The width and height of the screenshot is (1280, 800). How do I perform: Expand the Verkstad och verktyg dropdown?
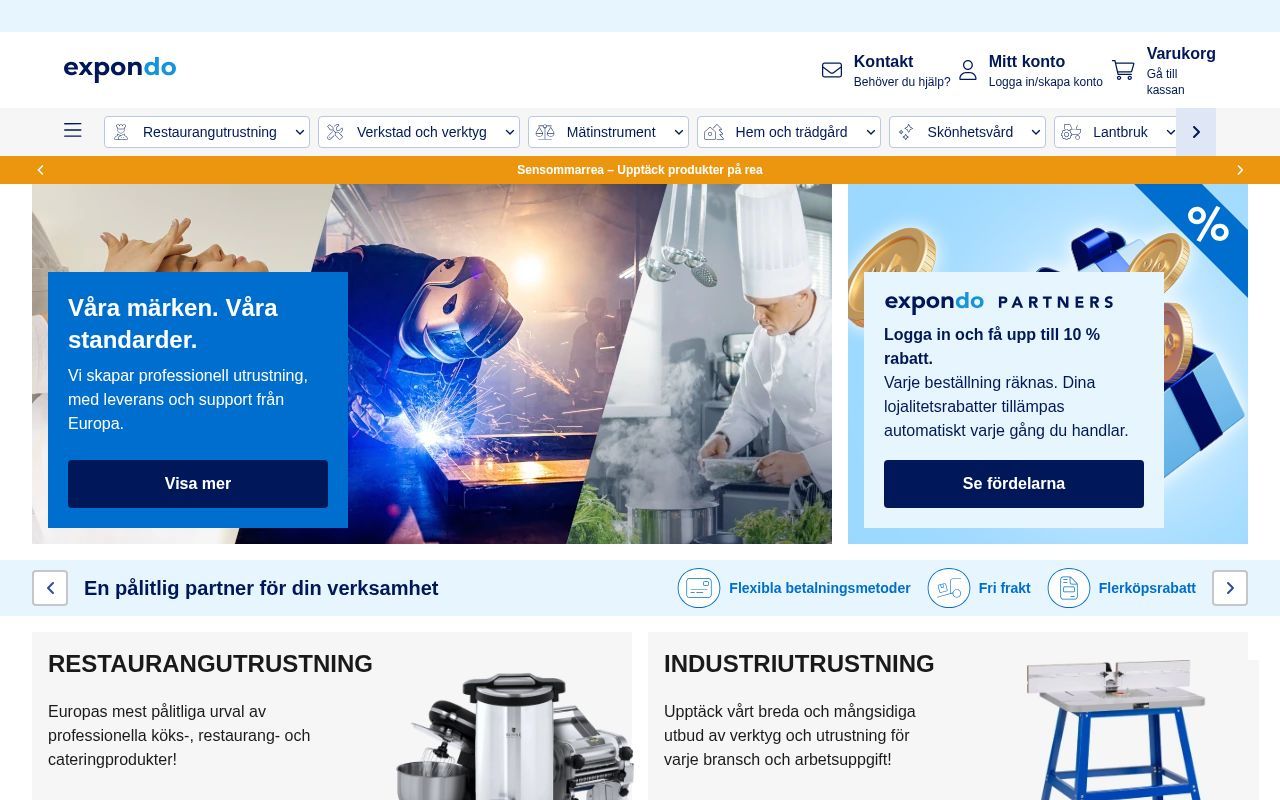click(x=510, y=132)
